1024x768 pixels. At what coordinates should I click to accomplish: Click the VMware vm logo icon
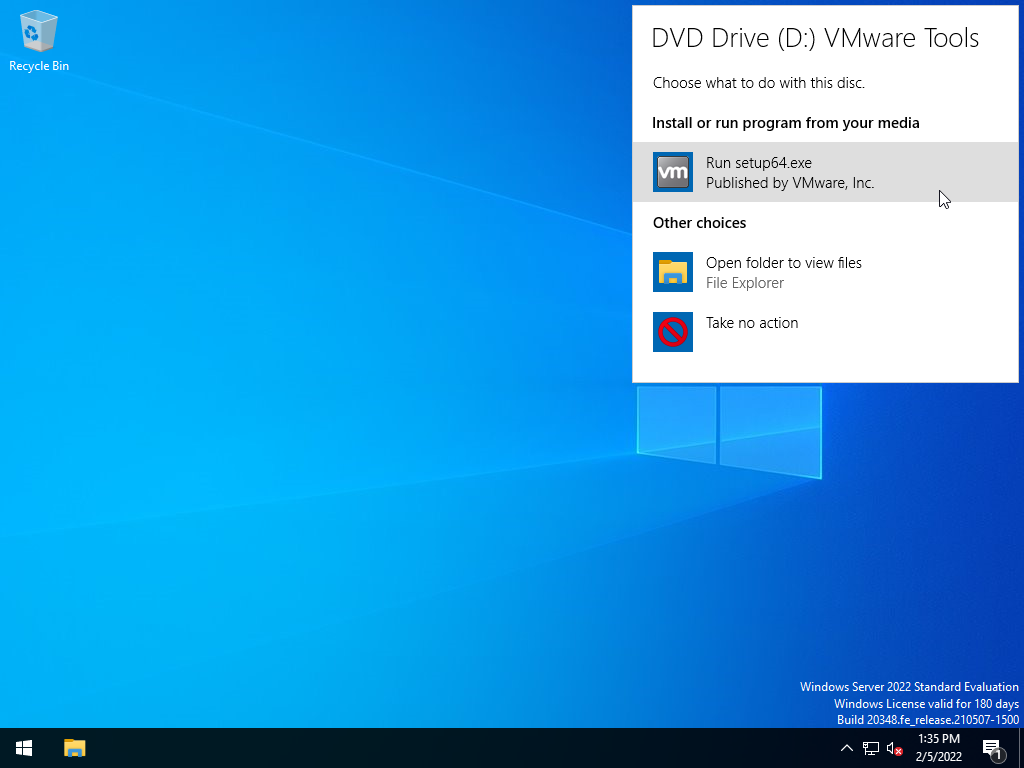tap(673, 172)
